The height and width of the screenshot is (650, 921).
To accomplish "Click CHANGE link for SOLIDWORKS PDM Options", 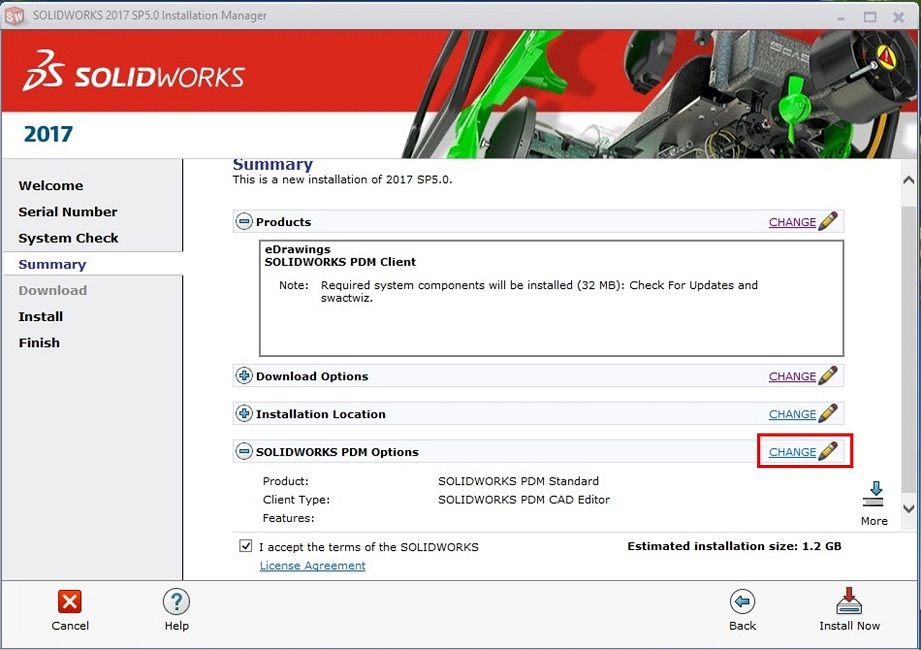I will point(792,452).
